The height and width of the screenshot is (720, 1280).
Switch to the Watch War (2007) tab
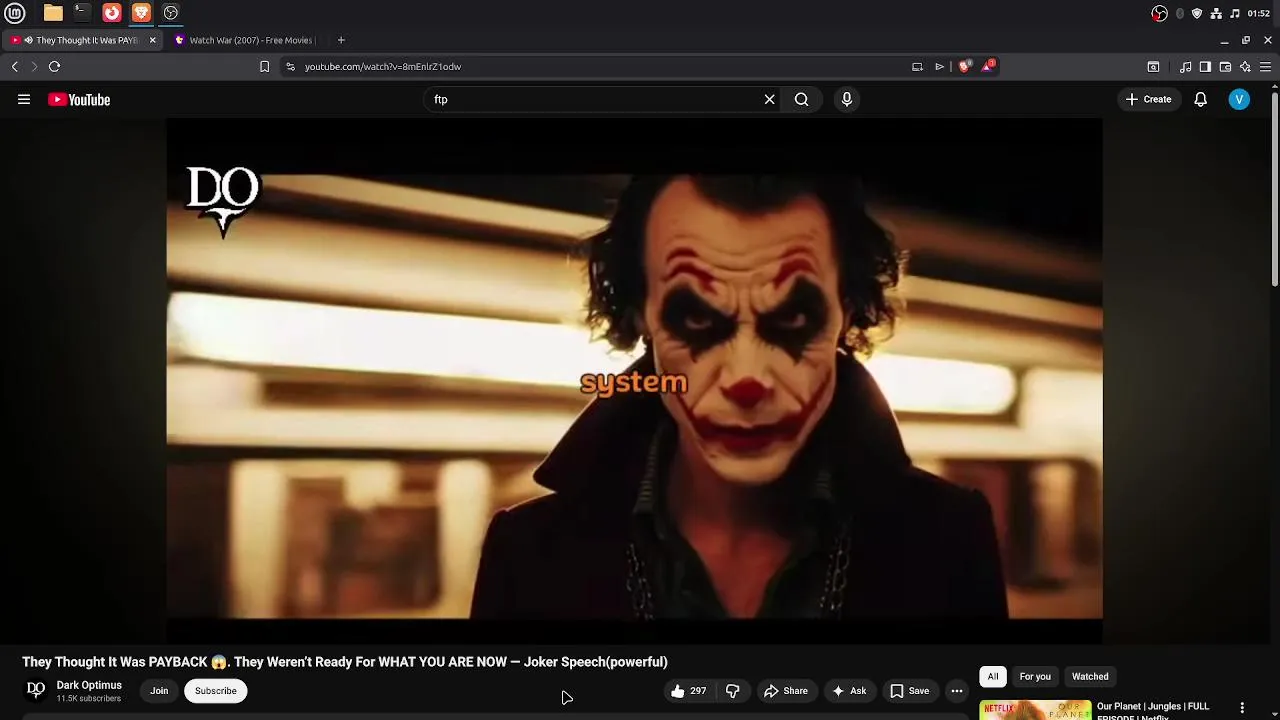pyautogui.click(x=244, y=40)
